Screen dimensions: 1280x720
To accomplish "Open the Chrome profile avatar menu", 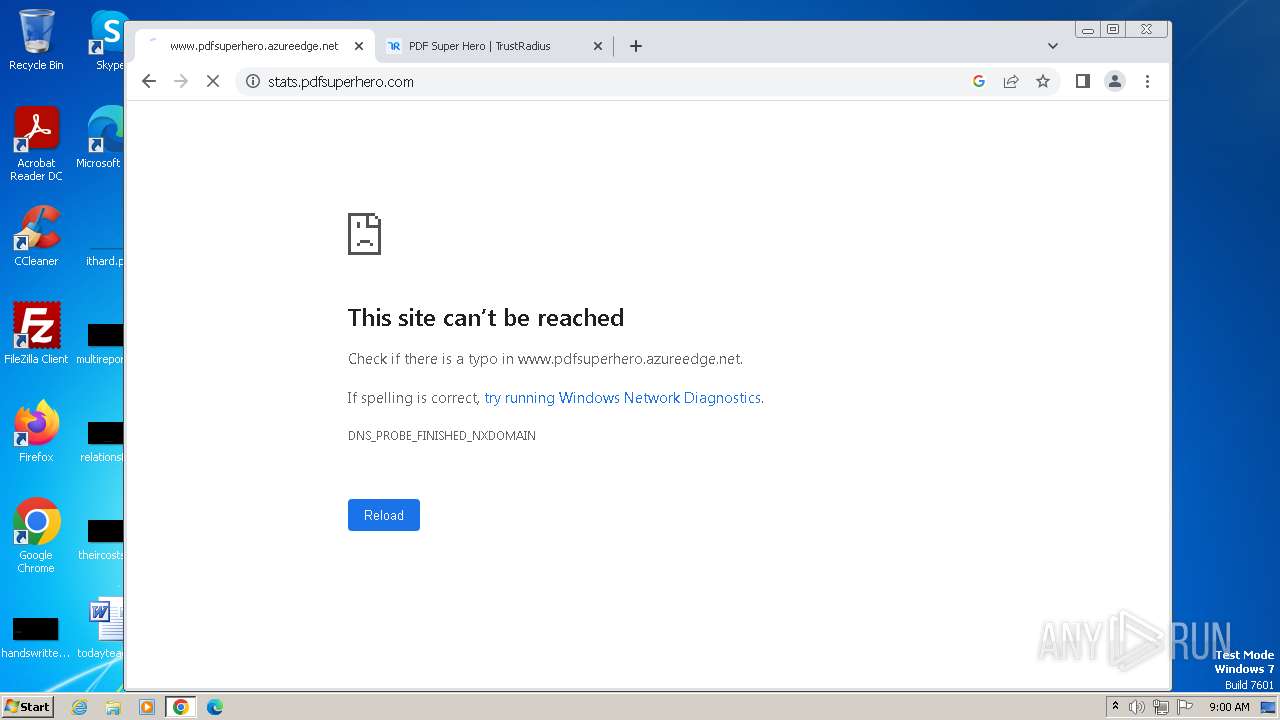I will [x=1115, y=82].
